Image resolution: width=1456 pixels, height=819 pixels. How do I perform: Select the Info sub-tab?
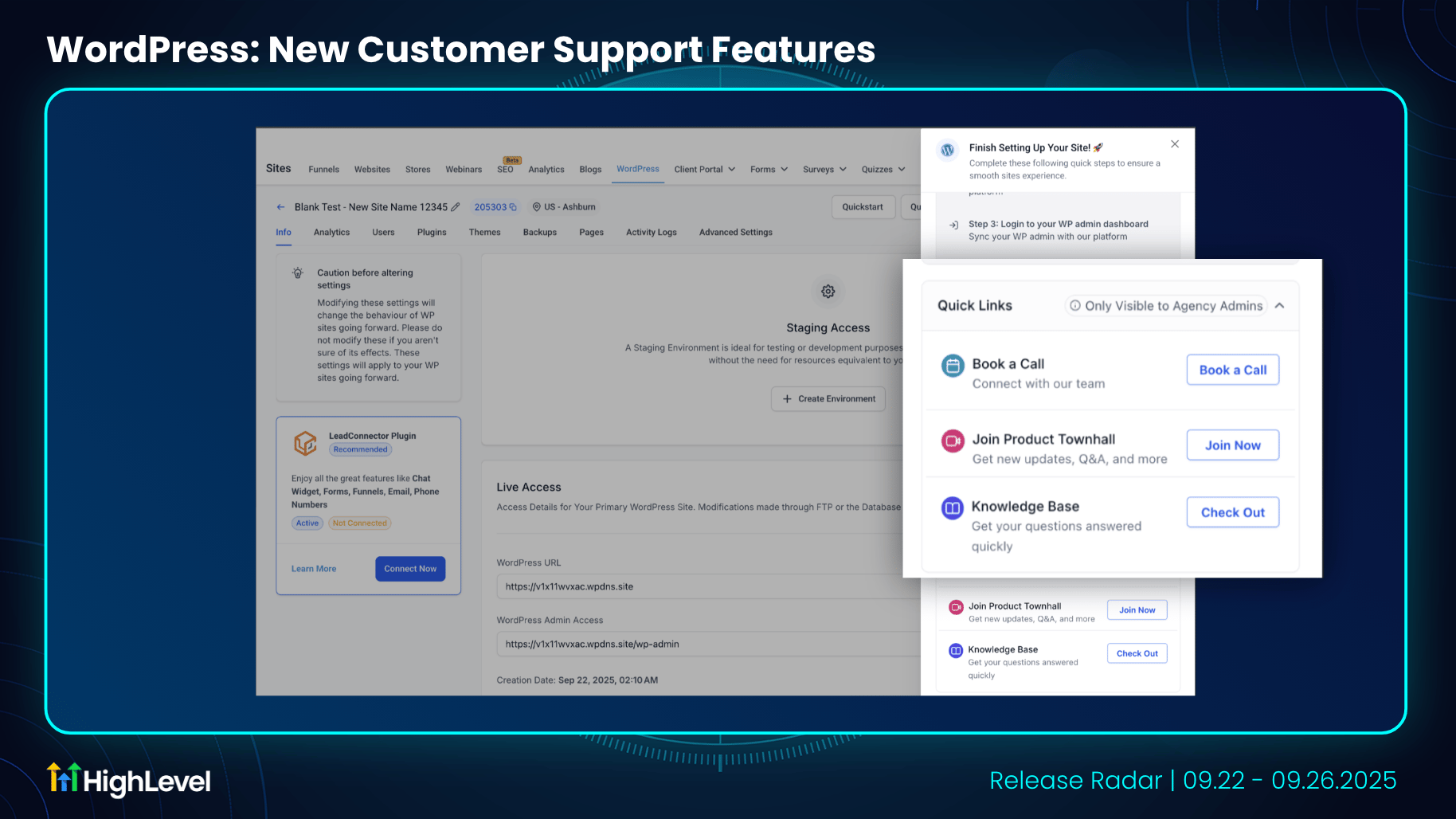[284, 233]
